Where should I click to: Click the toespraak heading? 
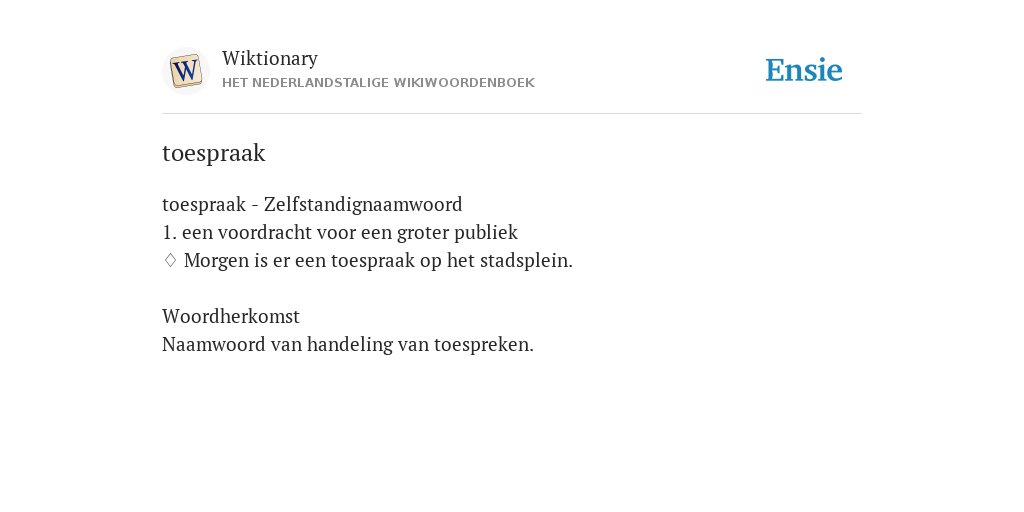tap(214, 153)
